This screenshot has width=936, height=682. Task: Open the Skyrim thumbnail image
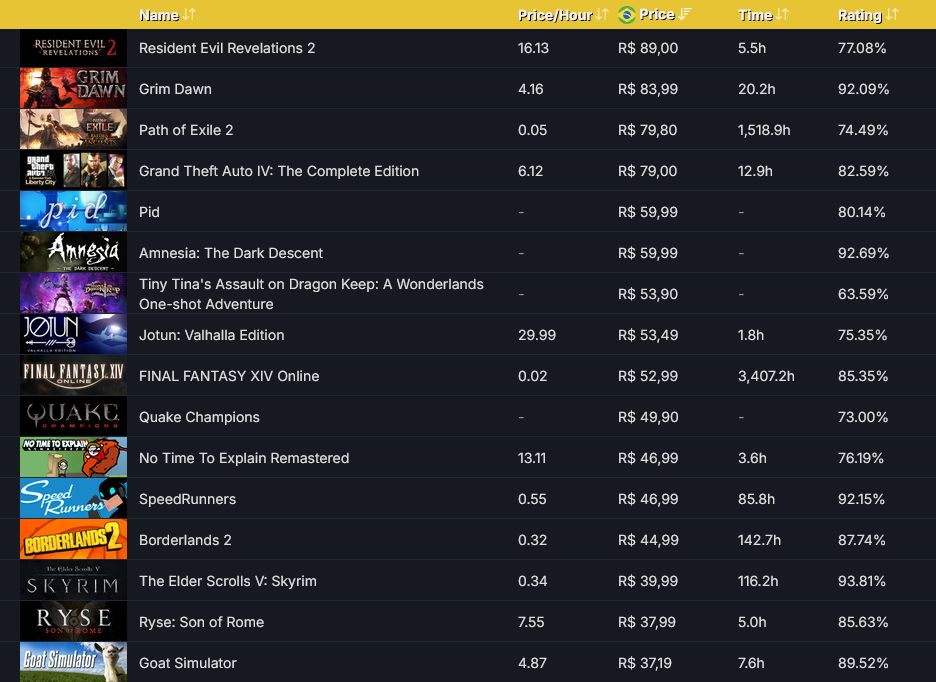[x=73, y=580]
